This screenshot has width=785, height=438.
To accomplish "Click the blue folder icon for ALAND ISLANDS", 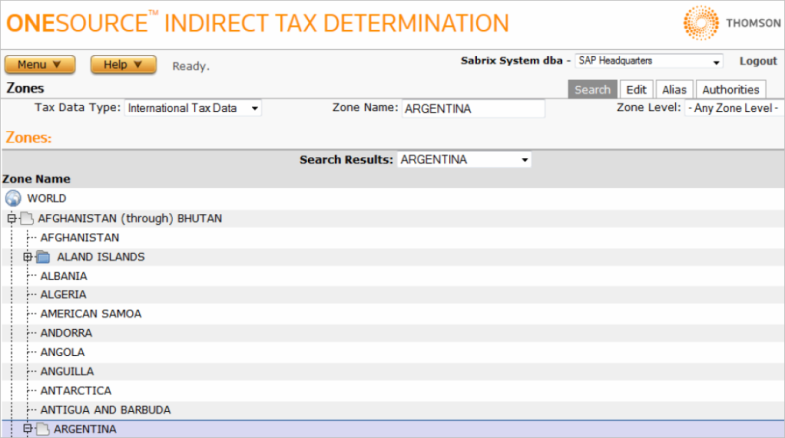I will click(43, 257).
